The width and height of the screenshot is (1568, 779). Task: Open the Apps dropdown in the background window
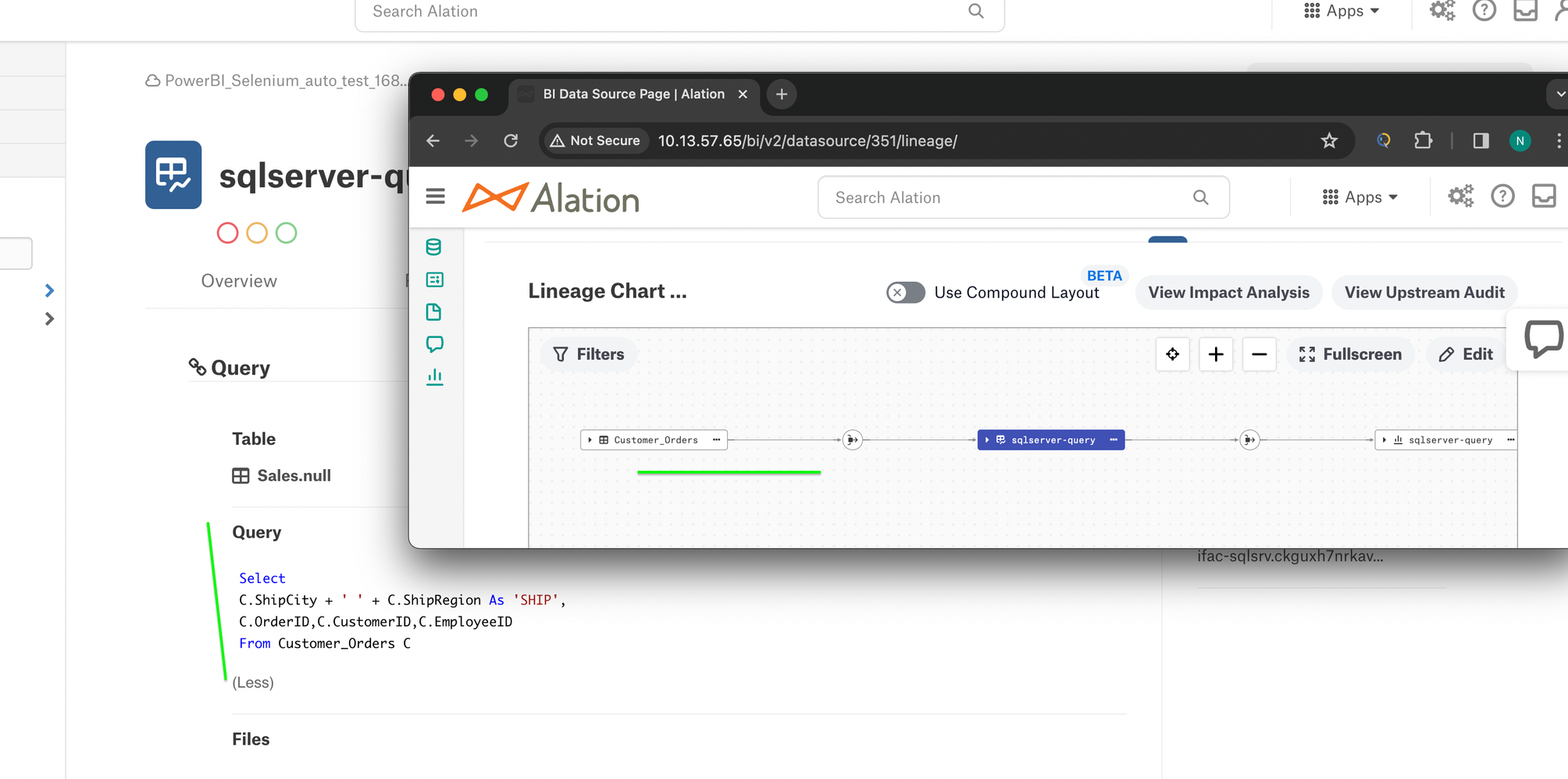(x=1342, y=11)
